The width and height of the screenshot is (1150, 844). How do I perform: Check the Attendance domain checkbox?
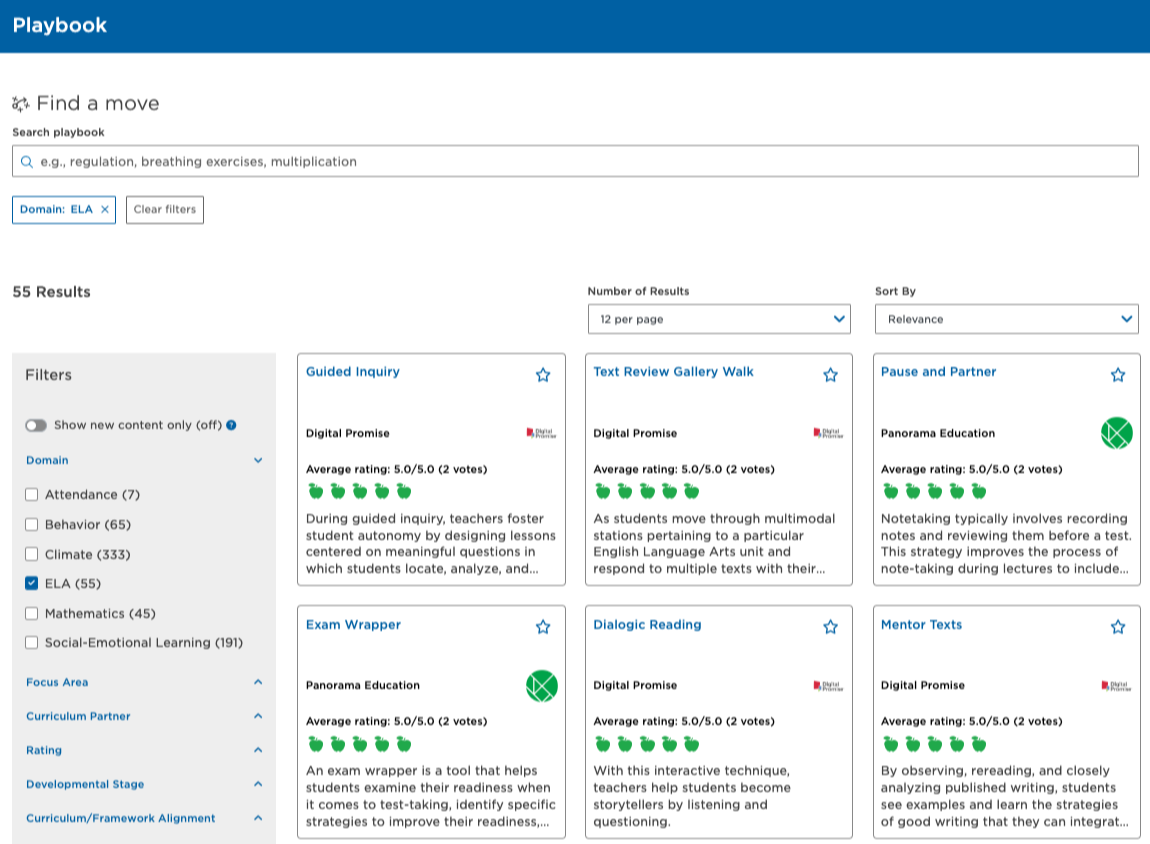coord(32,495)
